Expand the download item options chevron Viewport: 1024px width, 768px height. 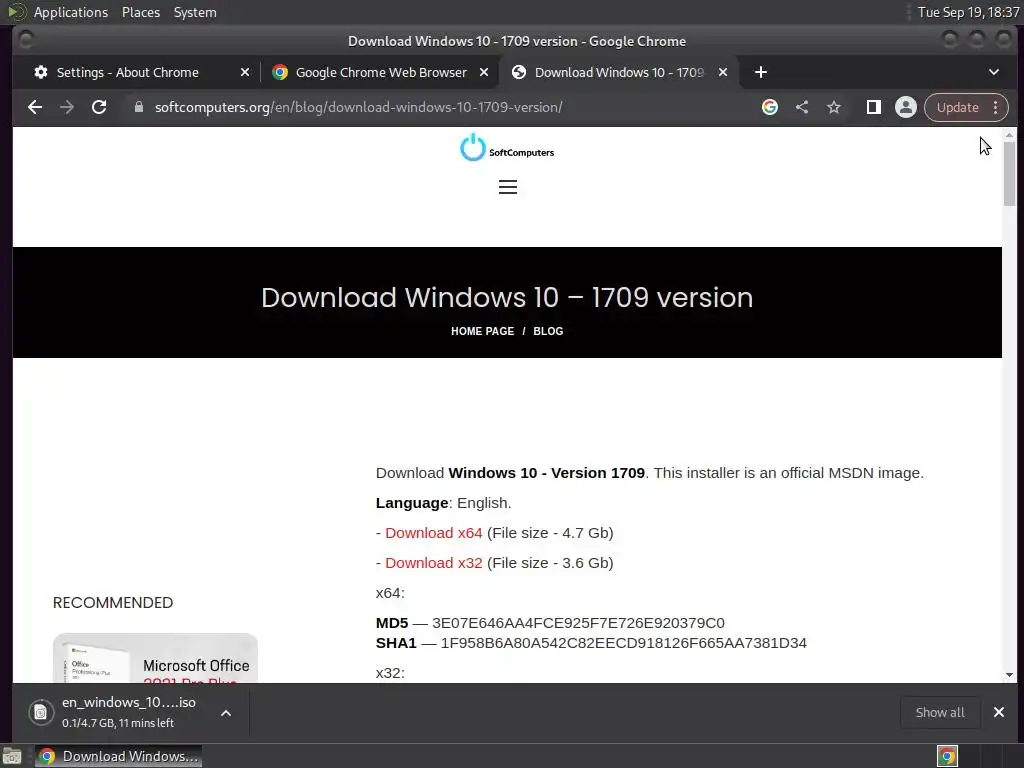tap(226, 713)
